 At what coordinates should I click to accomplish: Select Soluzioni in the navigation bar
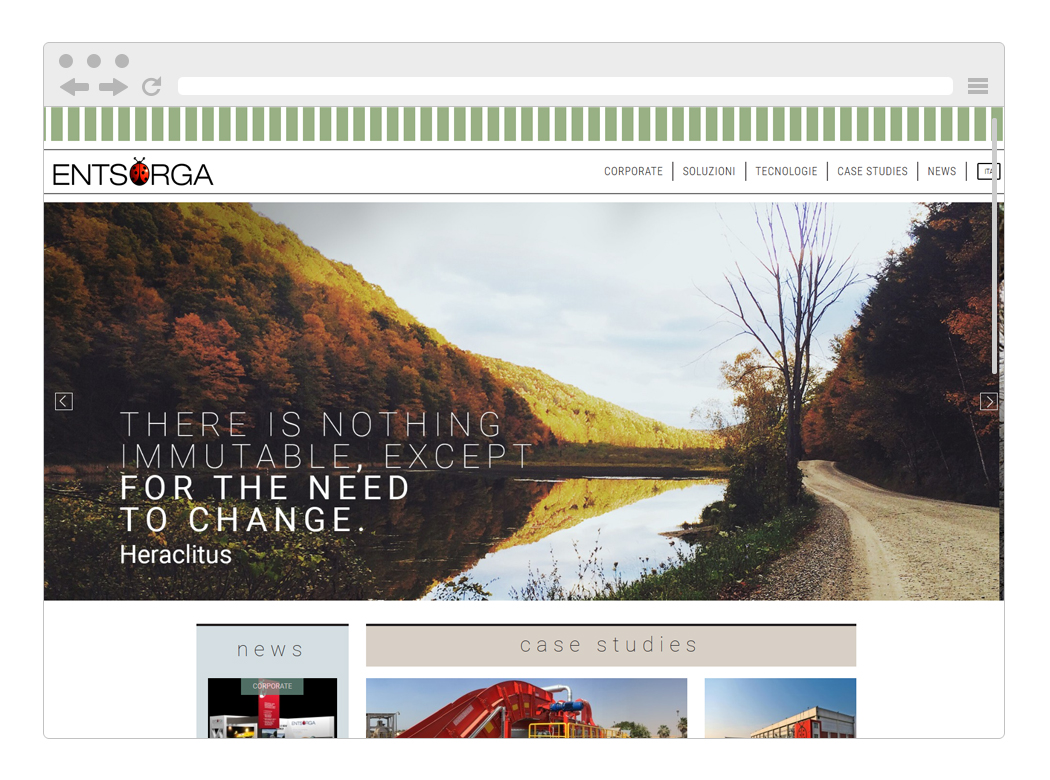tap(709, 171)
